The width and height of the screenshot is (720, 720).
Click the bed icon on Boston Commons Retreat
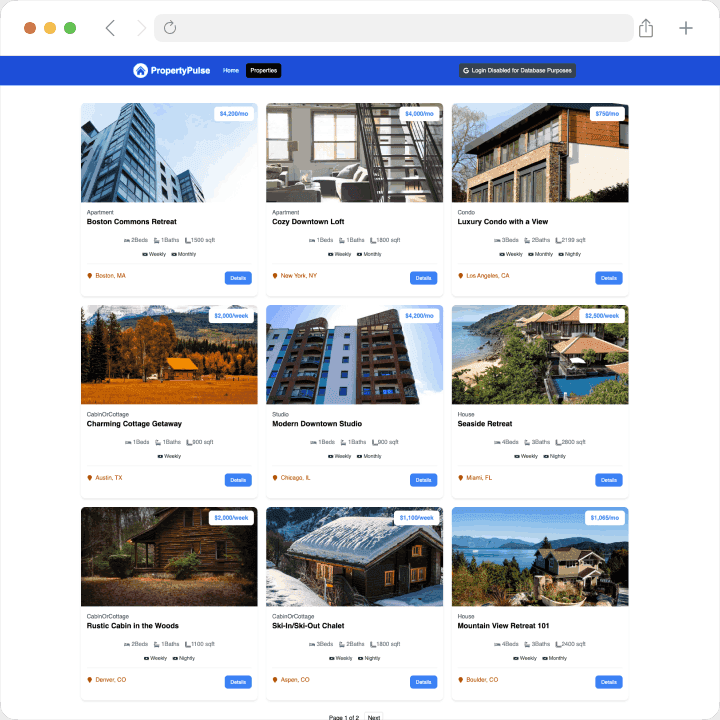pyautogui.click(x=127, y=240)
